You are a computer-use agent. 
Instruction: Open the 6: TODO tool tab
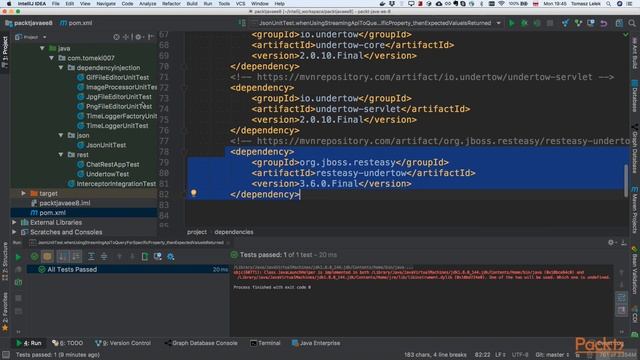coord(67,343)
